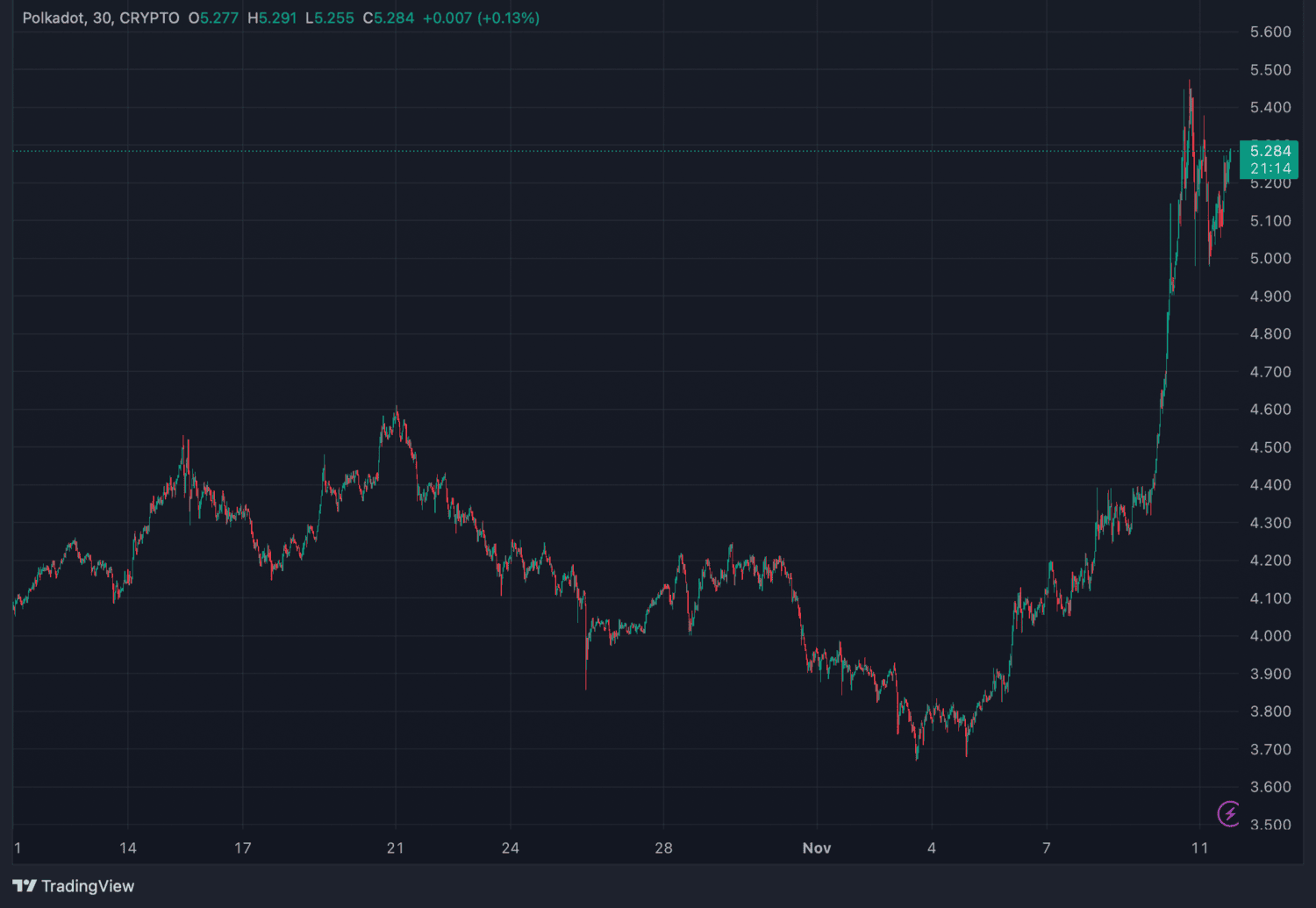Click the 4.400 price axis label
Viewport: 1316px width, 908px height.
(x=1270, y=484)
